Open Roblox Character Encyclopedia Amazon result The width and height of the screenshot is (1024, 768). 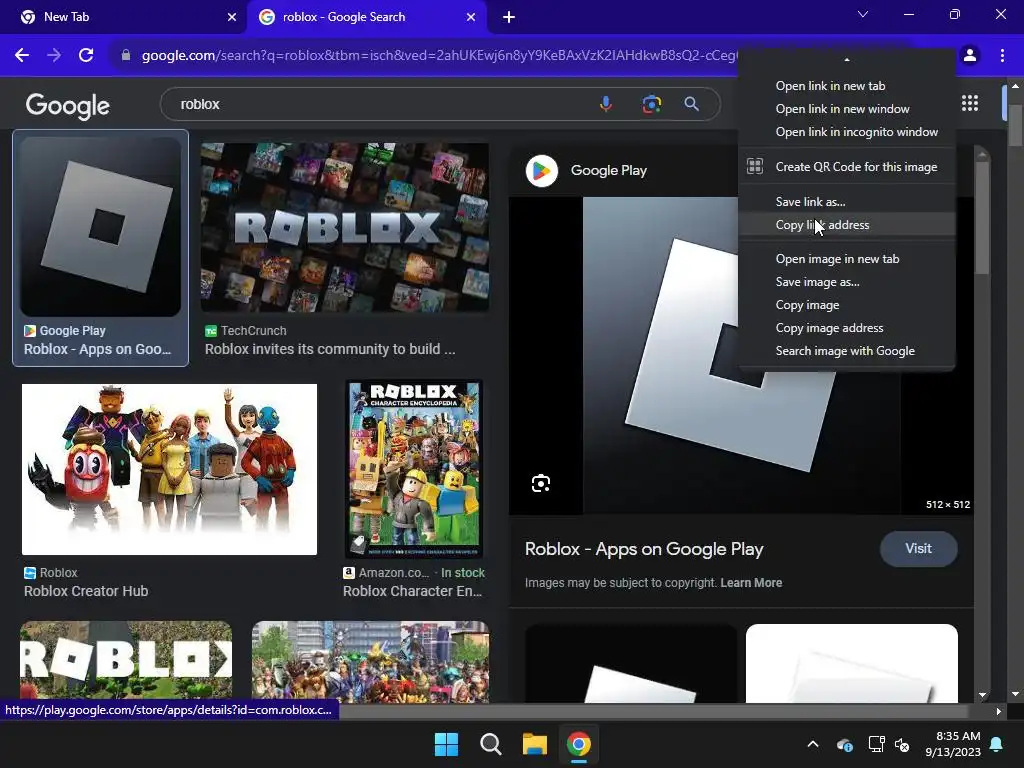tap(412, 591)
